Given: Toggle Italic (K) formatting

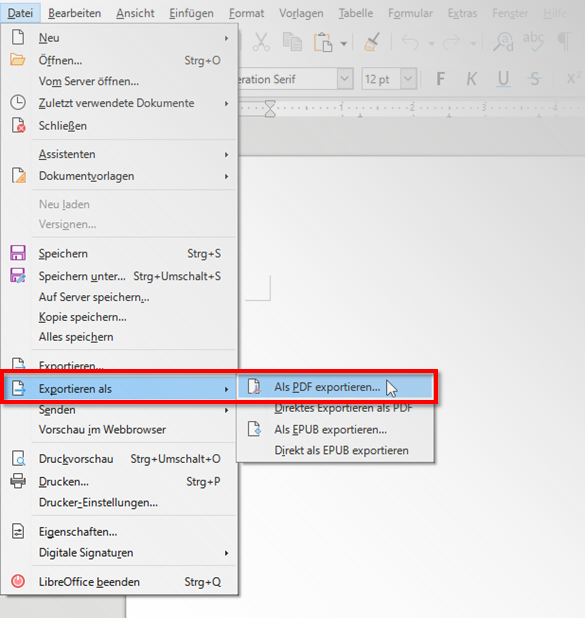Looking at the screenshot, I should 471,79.
